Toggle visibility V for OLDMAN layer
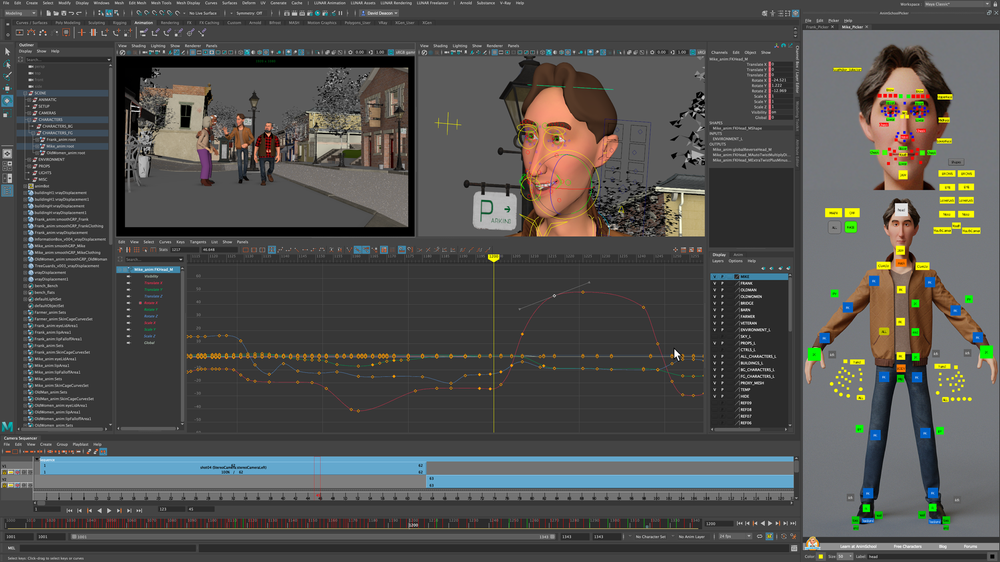Viewport: 1000px width, 562px height. [714, 290]
